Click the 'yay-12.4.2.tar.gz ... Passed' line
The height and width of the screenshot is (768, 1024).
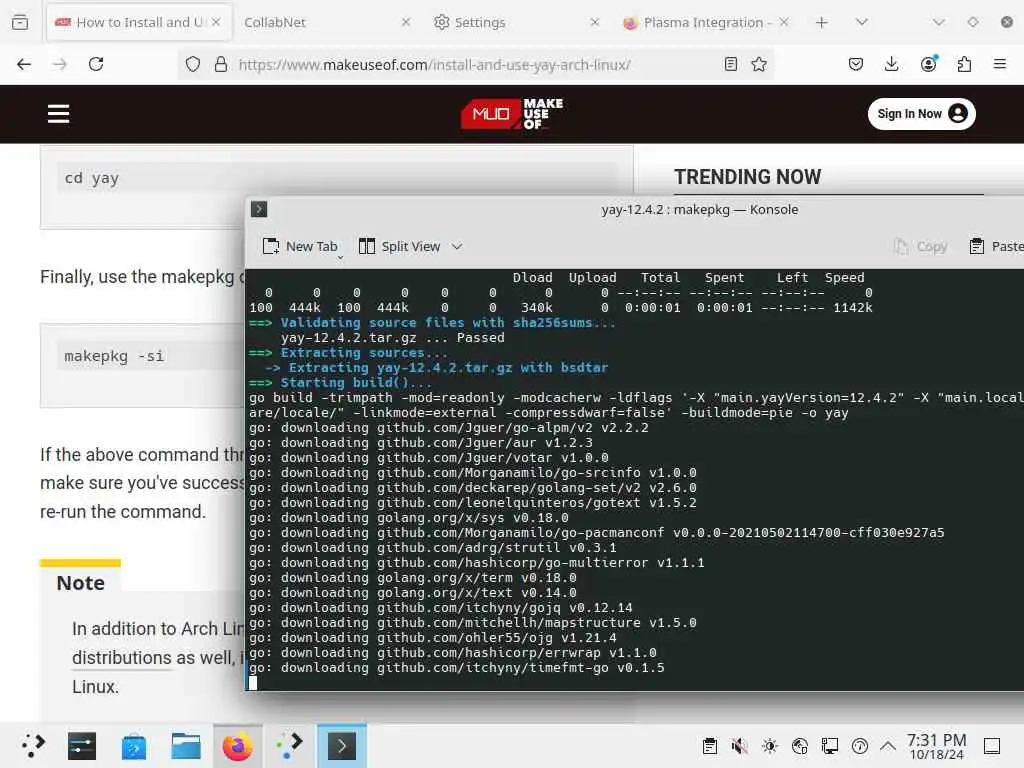(392, 338)
